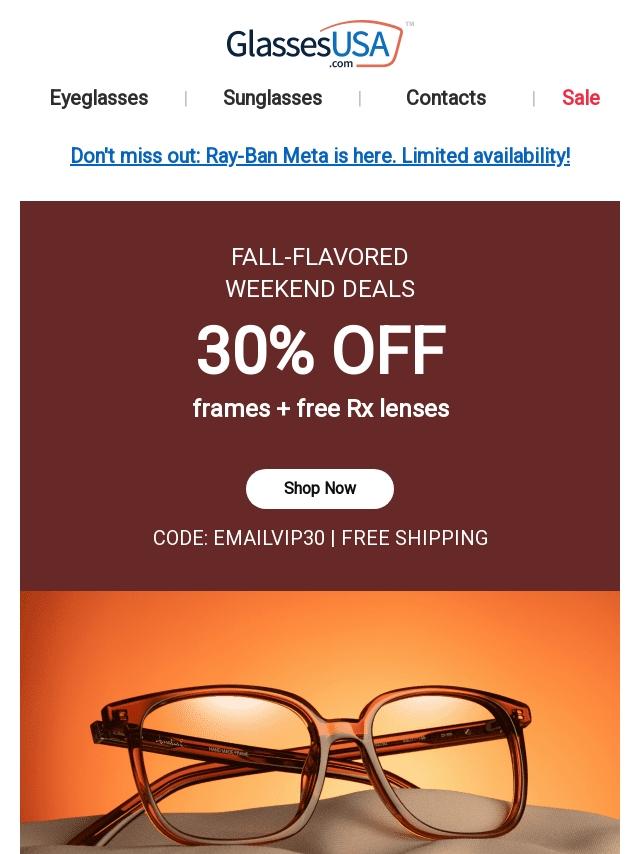Click the Fall-Flavored Weekend Deals heading
Image resolution: width=640 pixels, height=854 pixels.
pos(320,273)
